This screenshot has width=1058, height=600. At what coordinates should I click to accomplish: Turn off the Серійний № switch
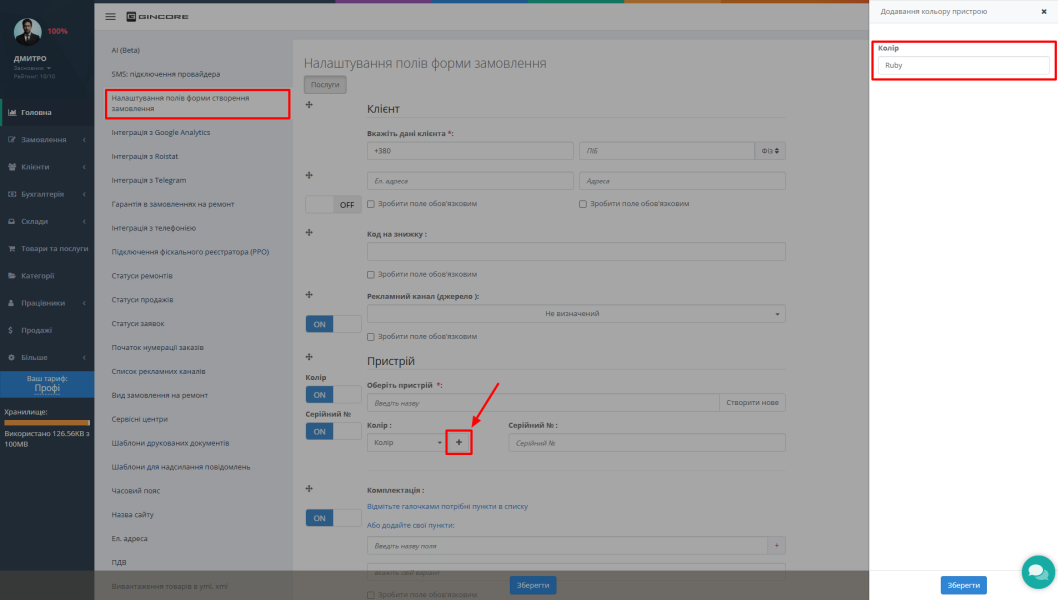[333, 431]
